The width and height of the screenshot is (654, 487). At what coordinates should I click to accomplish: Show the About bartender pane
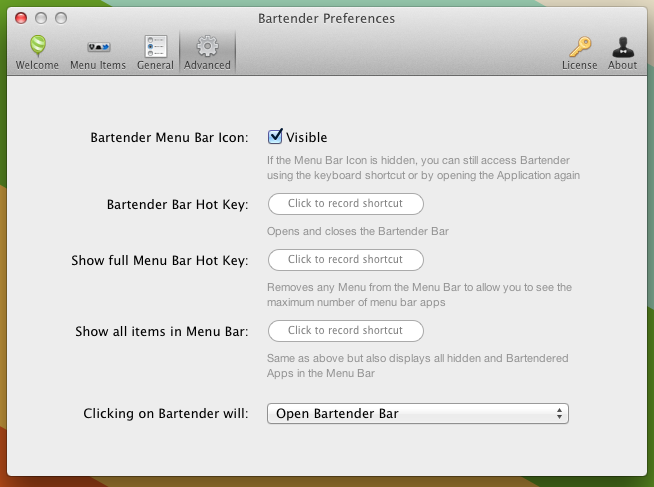[623, 52]
